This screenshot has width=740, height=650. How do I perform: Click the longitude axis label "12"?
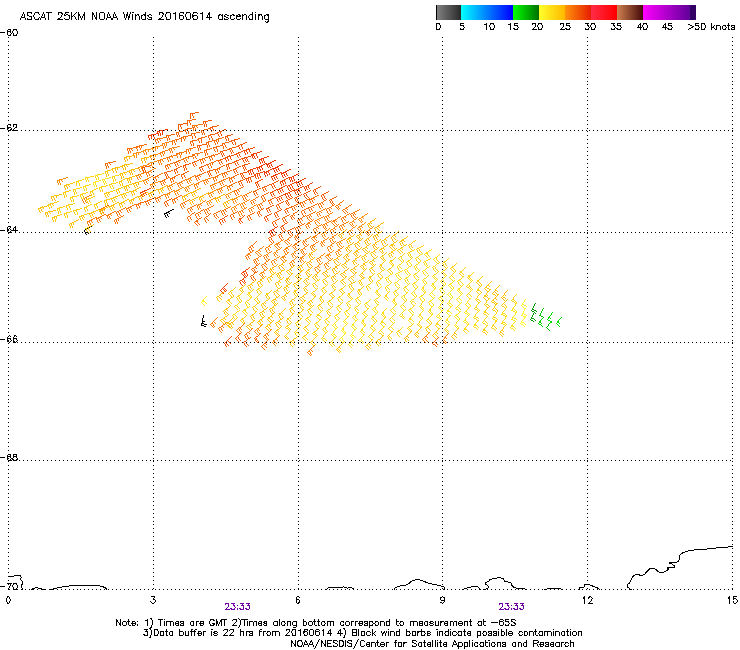587,600
